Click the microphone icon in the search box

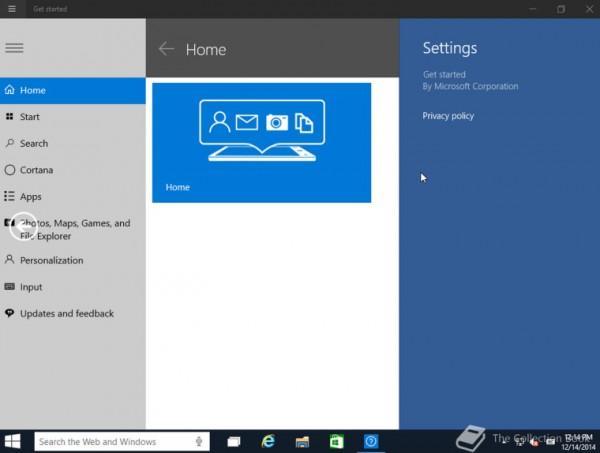200,441
